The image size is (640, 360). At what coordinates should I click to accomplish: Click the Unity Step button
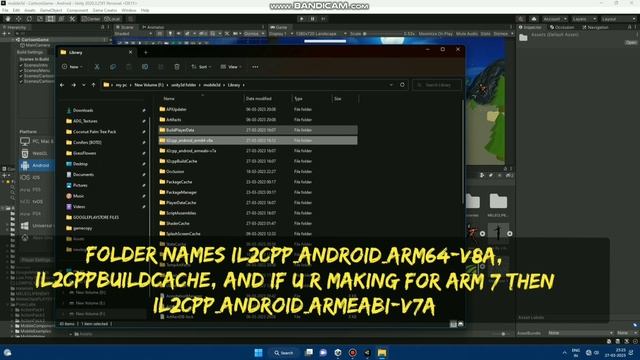323,19
